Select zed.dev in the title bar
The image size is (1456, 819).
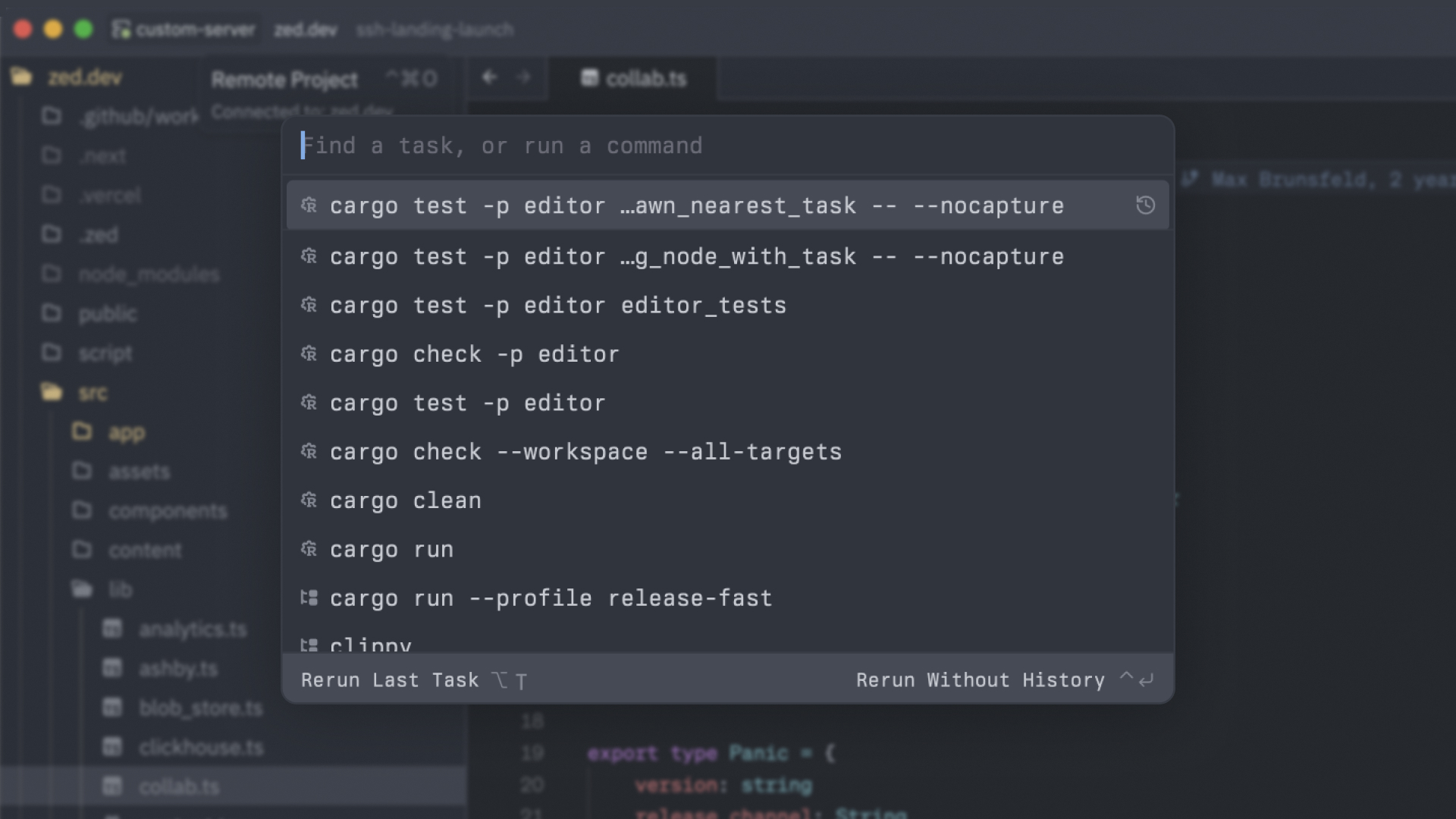pos(306,30)
